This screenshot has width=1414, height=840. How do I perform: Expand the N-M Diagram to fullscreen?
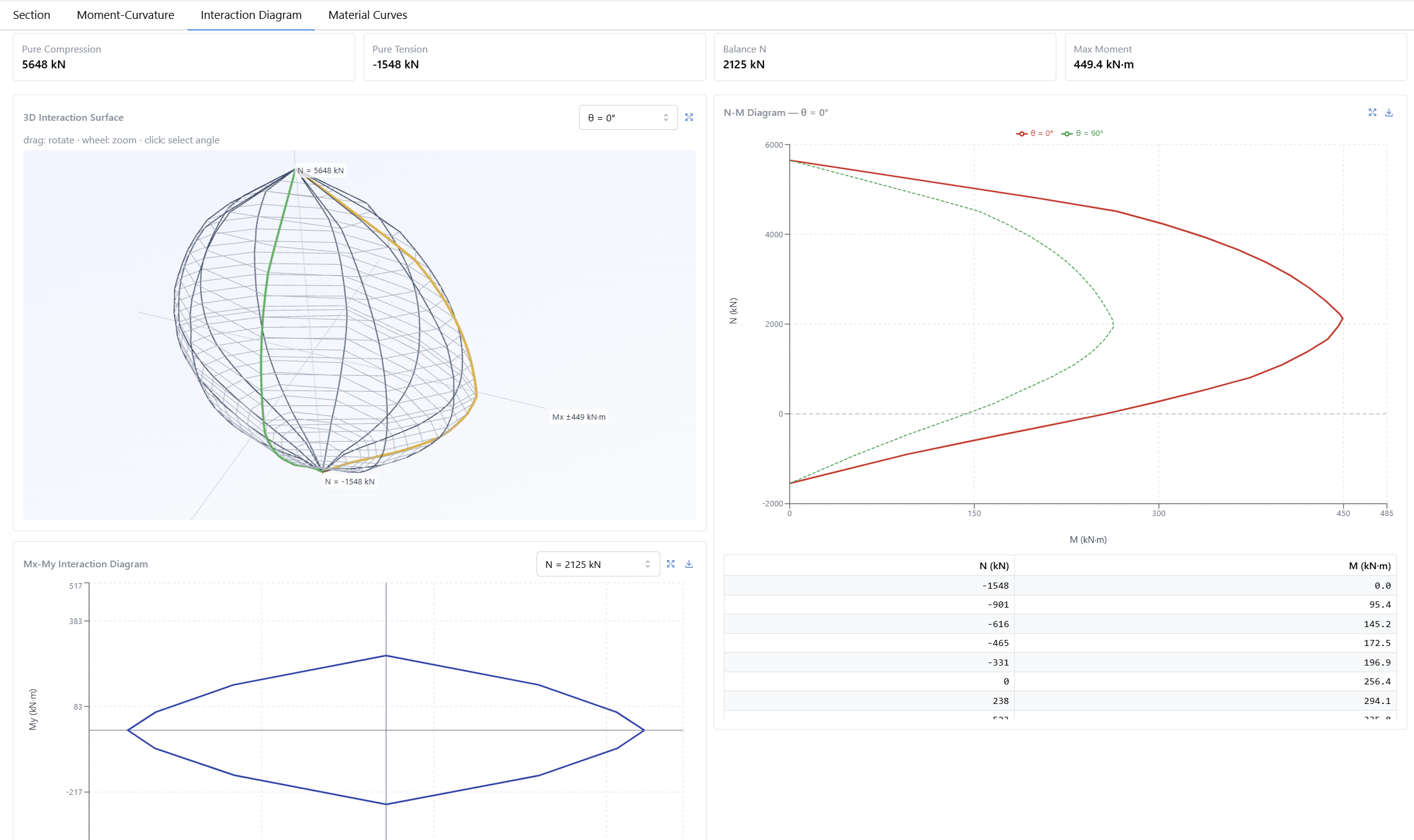tap(1373, 112)
